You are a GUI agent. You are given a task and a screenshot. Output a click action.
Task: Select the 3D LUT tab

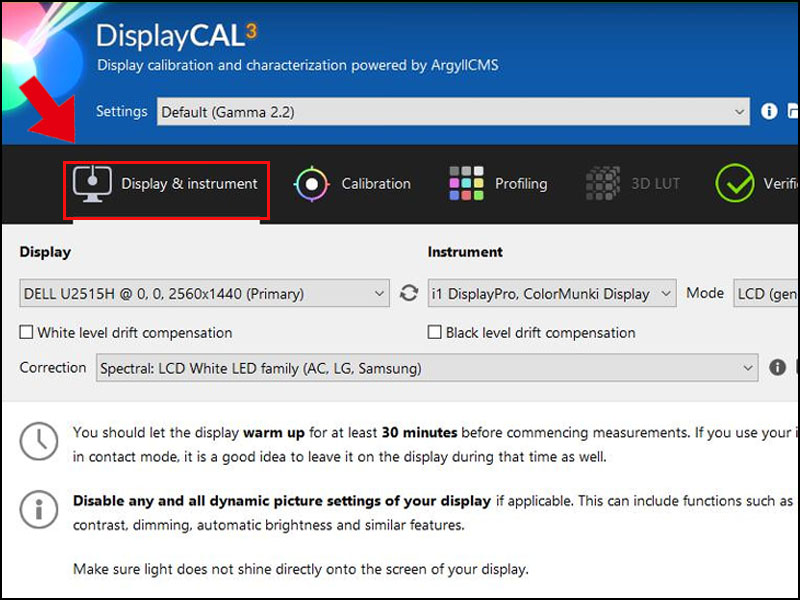pyautogui.click(x=633, y=184)
